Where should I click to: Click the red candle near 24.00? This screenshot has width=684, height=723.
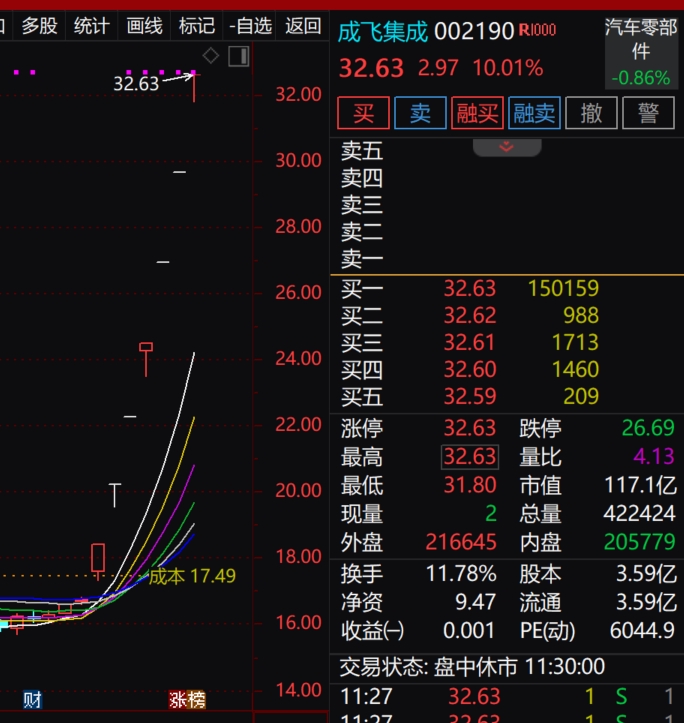pyautogui.click(x=146, y=360)
